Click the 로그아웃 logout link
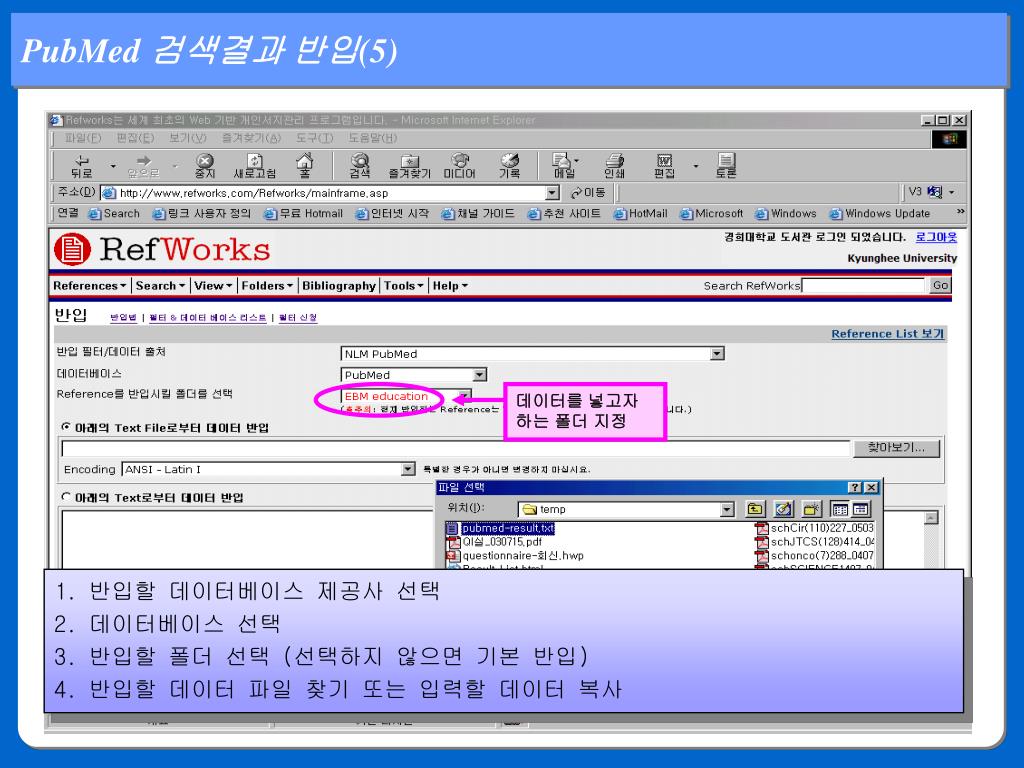The height and width of the screenshot is (768, 1024). tap(935, 237)
